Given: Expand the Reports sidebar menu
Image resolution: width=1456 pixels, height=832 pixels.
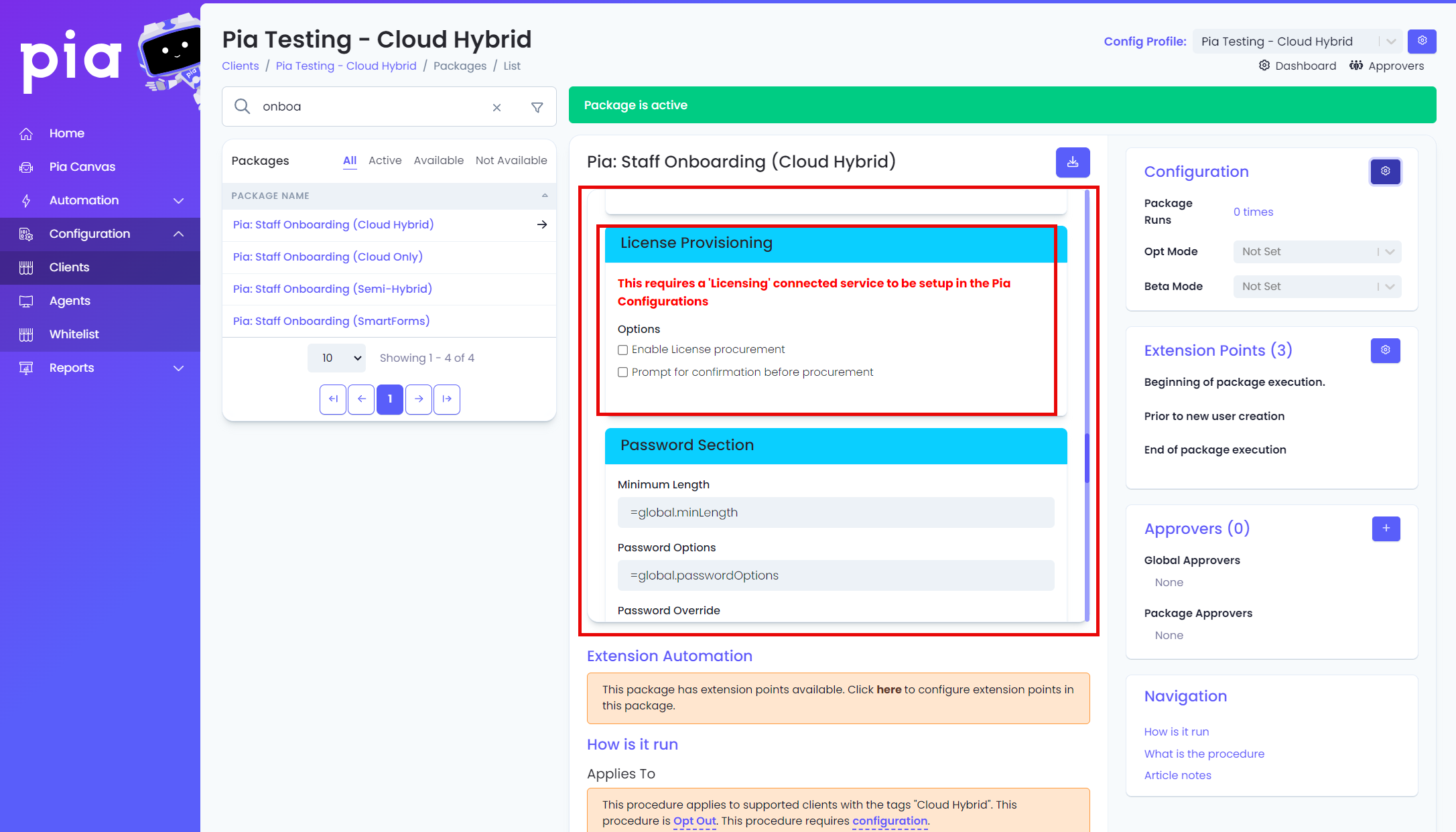Looking at the screenshot, I should coord(178,368).
